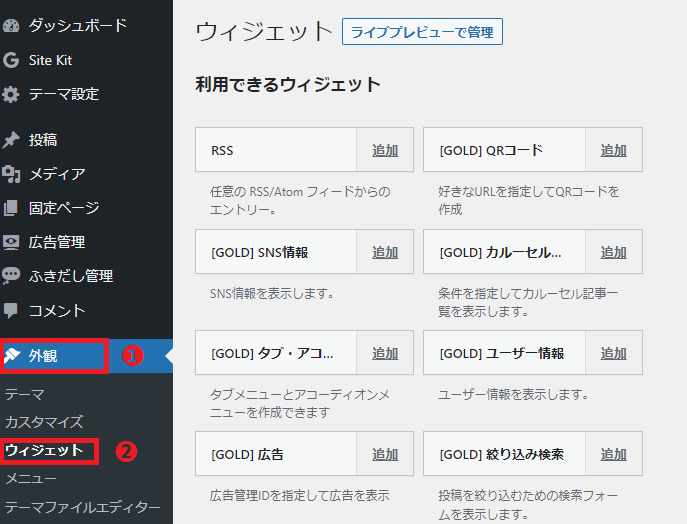Add the [GOLD] 絞り込み検索 widget
The image size is (687, 524).
coord(613,455)
